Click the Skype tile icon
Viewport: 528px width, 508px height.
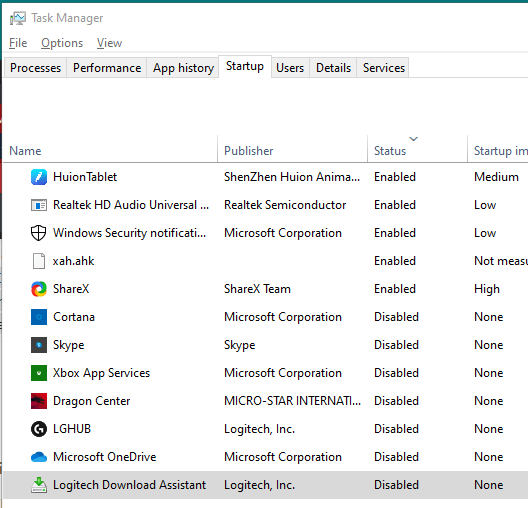point(39,345)
